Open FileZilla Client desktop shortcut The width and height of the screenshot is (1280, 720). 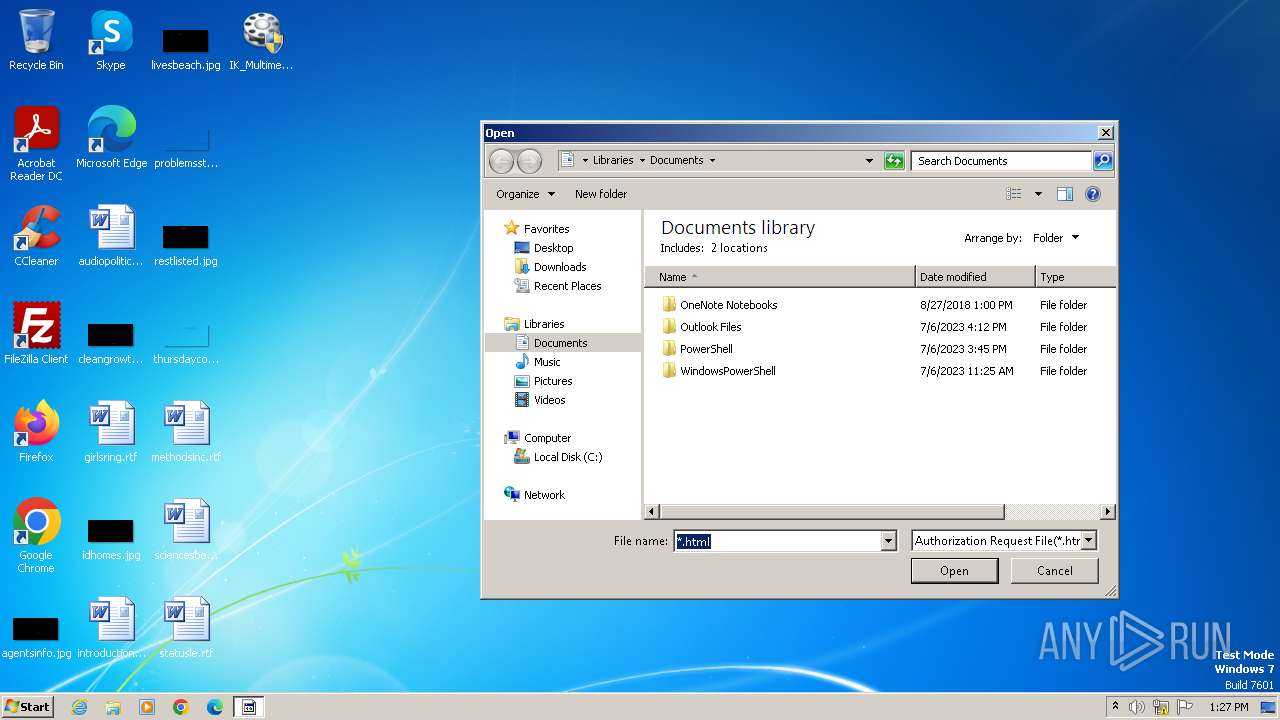[x=36, y=334]
